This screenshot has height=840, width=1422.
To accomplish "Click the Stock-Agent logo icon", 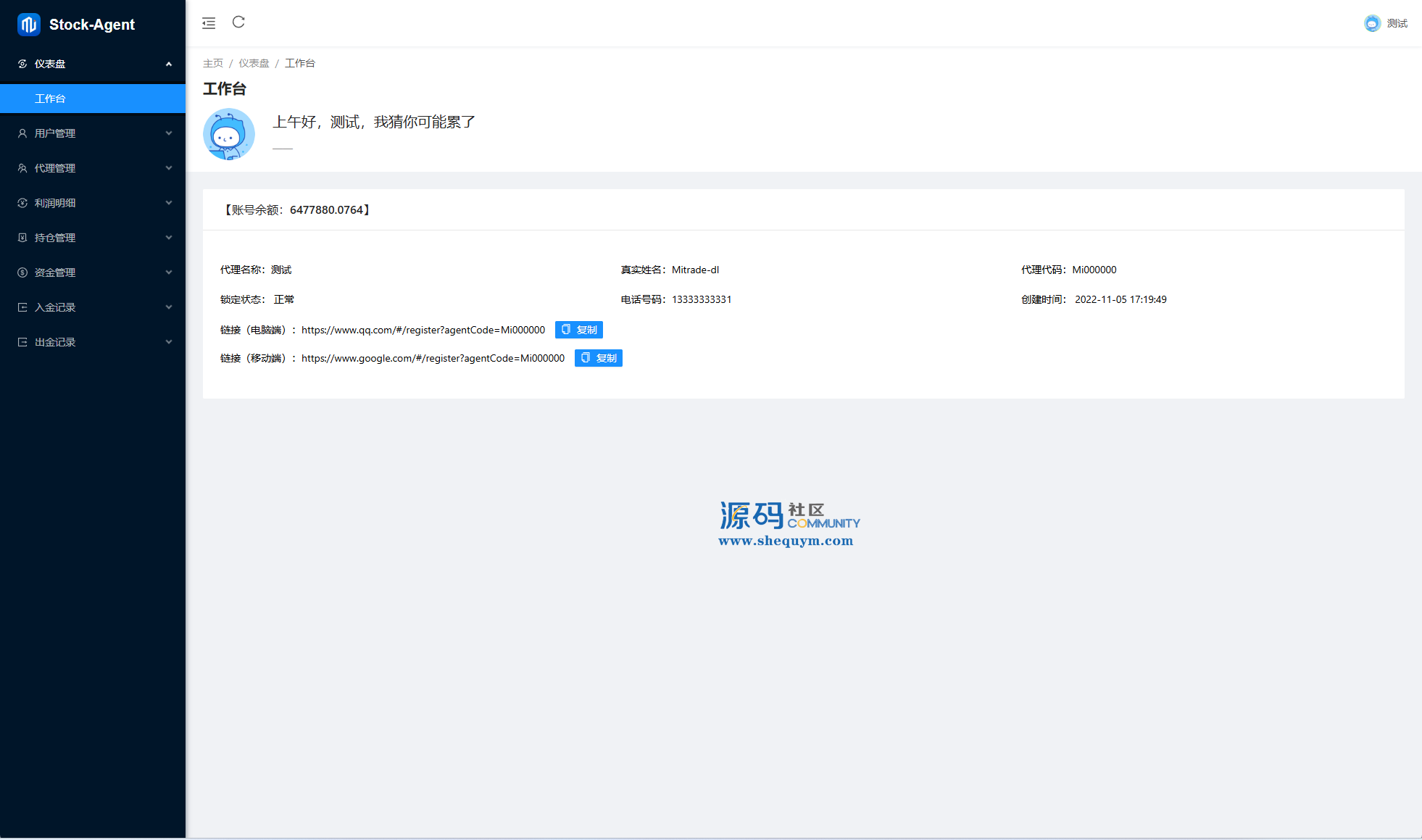I will click(x=29, y=25).
